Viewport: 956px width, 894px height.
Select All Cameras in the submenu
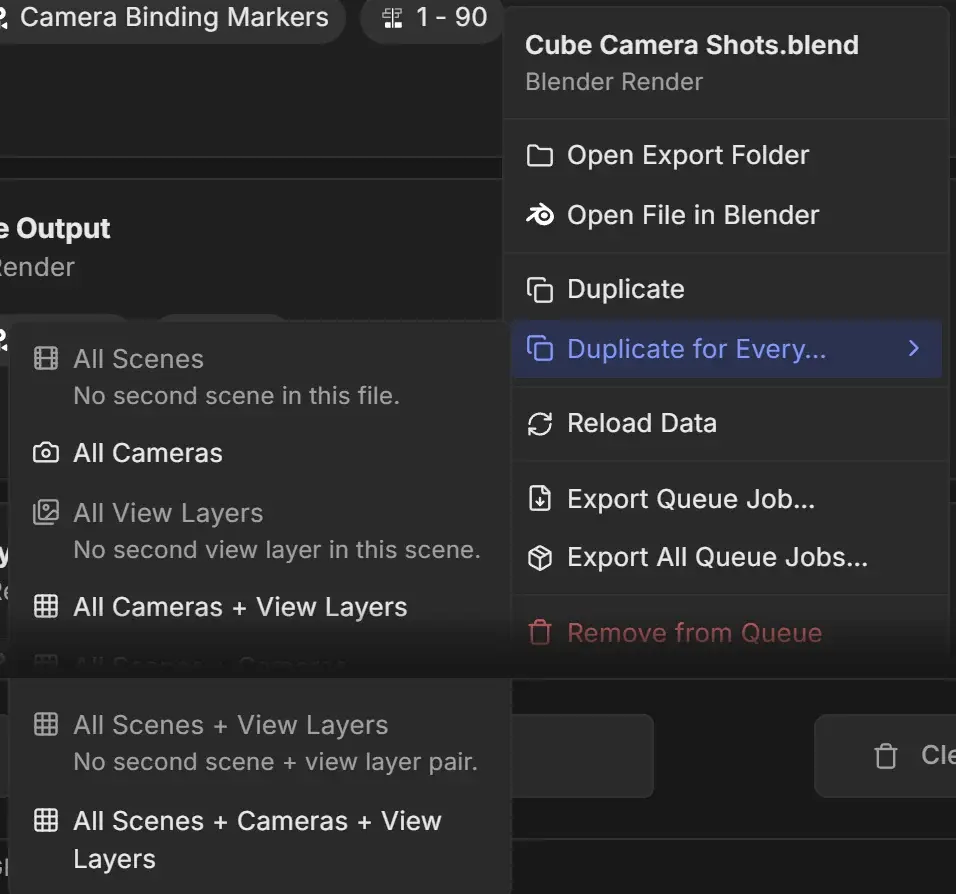click(260, 453)
